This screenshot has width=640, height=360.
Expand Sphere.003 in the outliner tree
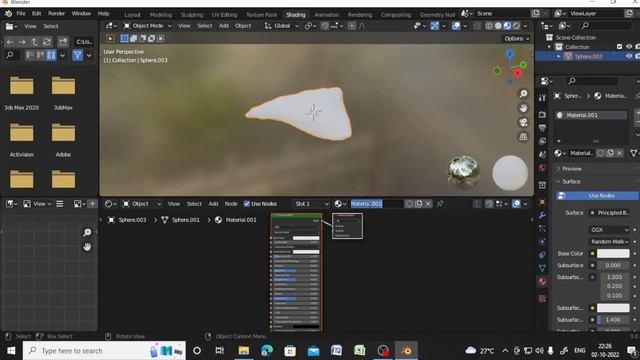(558, 56)
